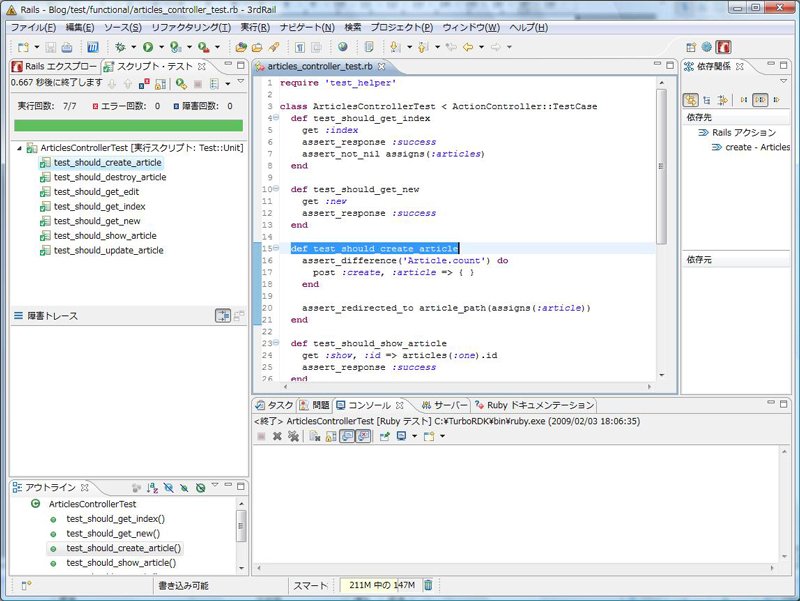Click the blue round perspective icon
Screen dimensions: 800x601
click(707, 47)
